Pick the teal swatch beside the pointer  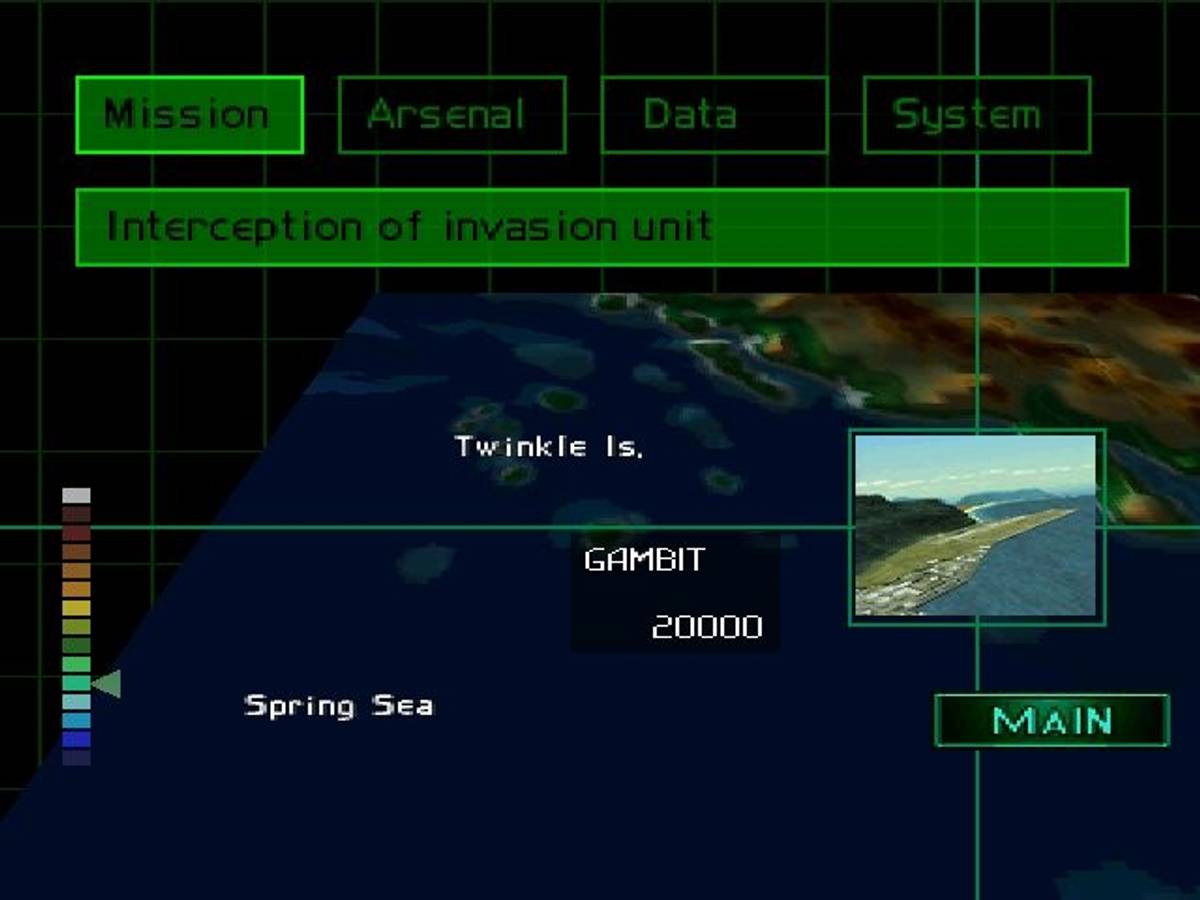coord(76,683)
